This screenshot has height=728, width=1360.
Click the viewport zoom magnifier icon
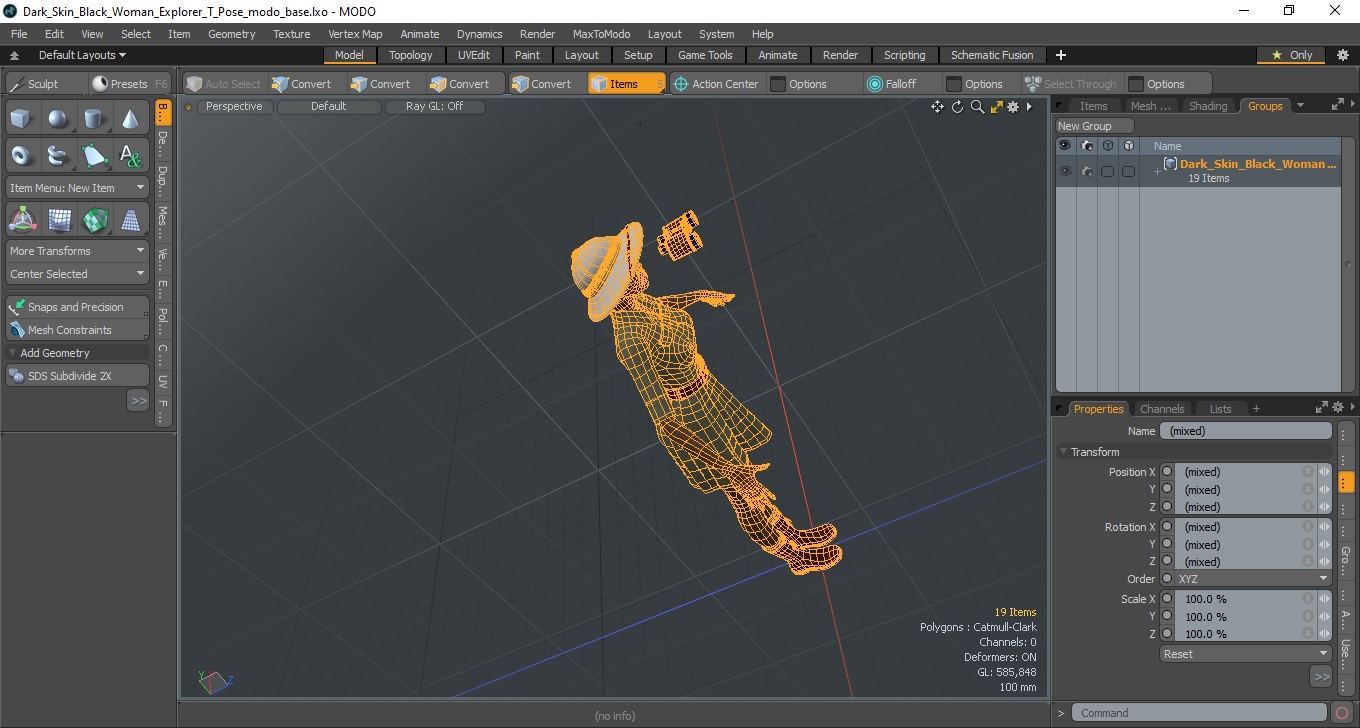coord(977,107)
